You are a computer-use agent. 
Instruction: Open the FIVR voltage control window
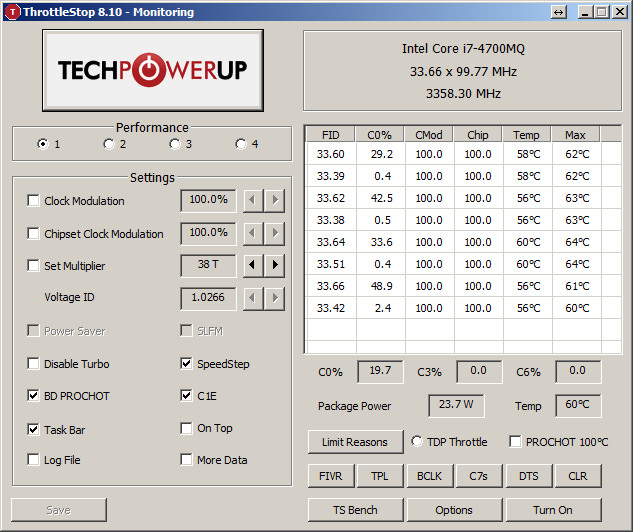click(x=329, y=476)
